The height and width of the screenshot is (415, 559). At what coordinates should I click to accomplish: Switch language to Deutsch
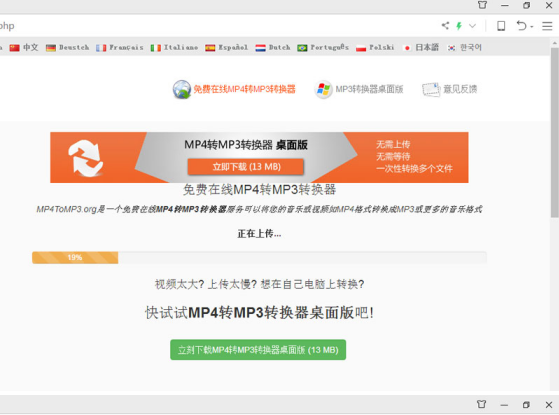pos(74,47)
